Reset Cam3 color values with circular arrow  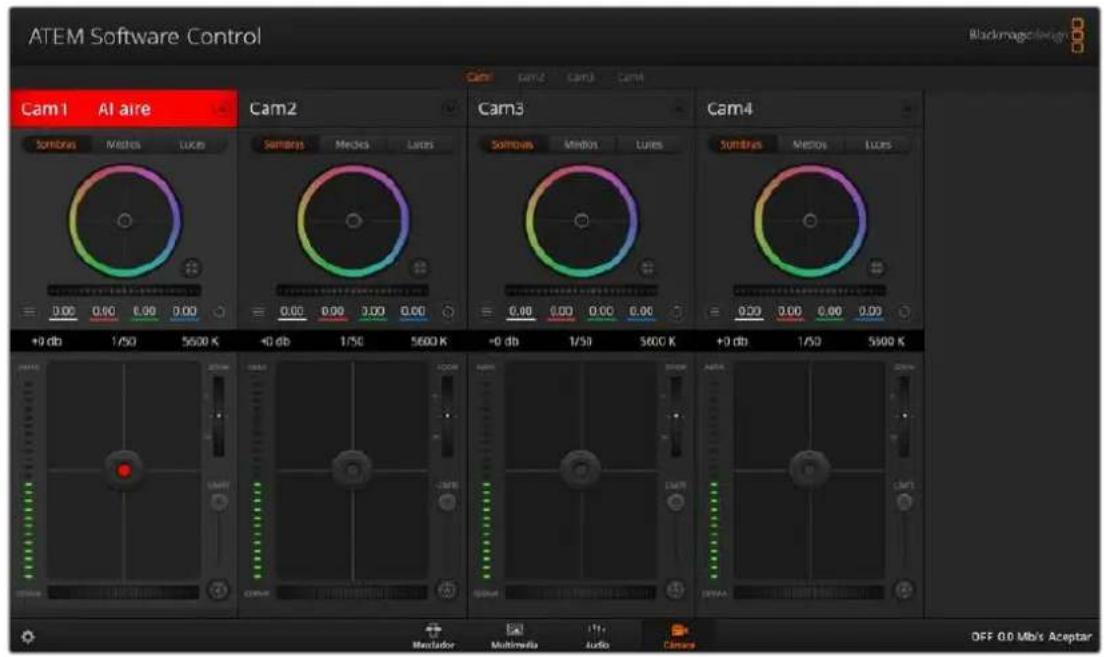coord(676,311)
